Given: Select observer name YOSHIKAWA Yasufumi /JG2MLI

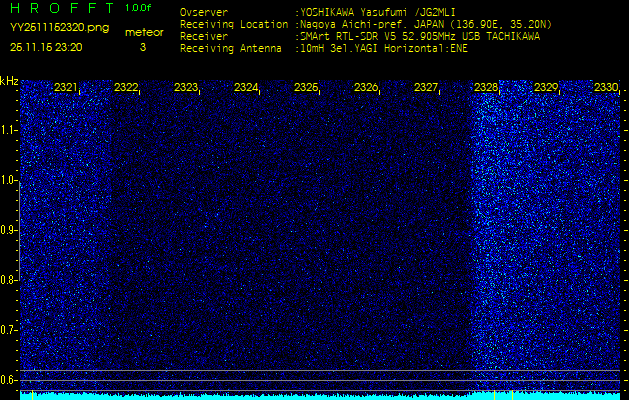Looking at the screenshot, I should click(x=378, y=12).
